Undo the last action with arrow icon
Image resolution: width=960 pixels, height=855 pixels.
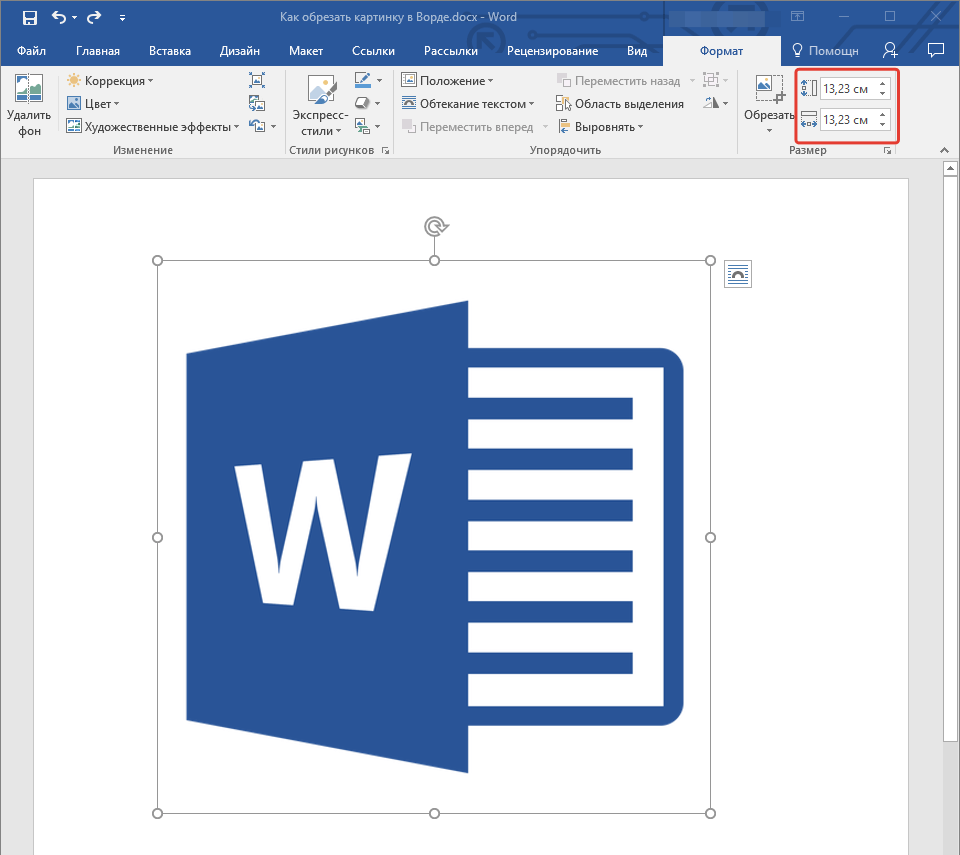coord(59,17)
